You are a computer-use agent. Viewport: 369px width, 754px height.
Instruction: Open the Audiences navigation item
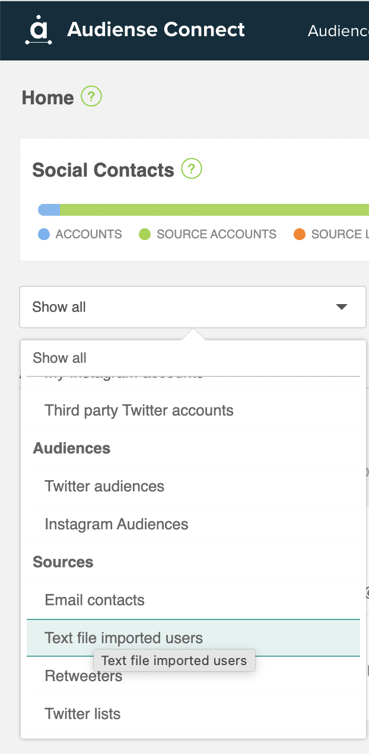point(338,31)
